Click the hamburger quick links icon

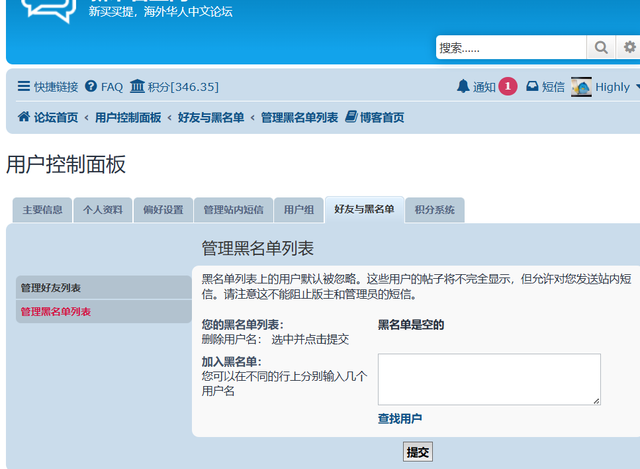tap(24, 87)
